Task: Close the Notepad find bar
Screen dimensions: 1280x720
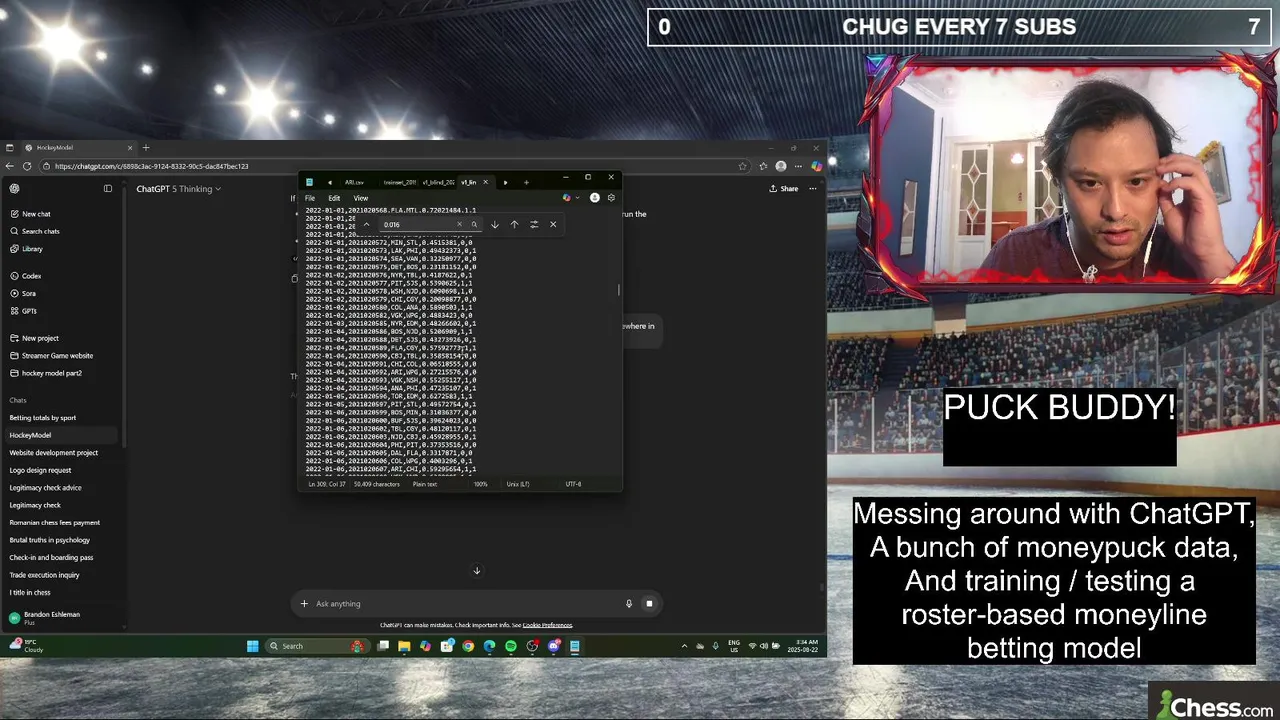Action: 553,225
